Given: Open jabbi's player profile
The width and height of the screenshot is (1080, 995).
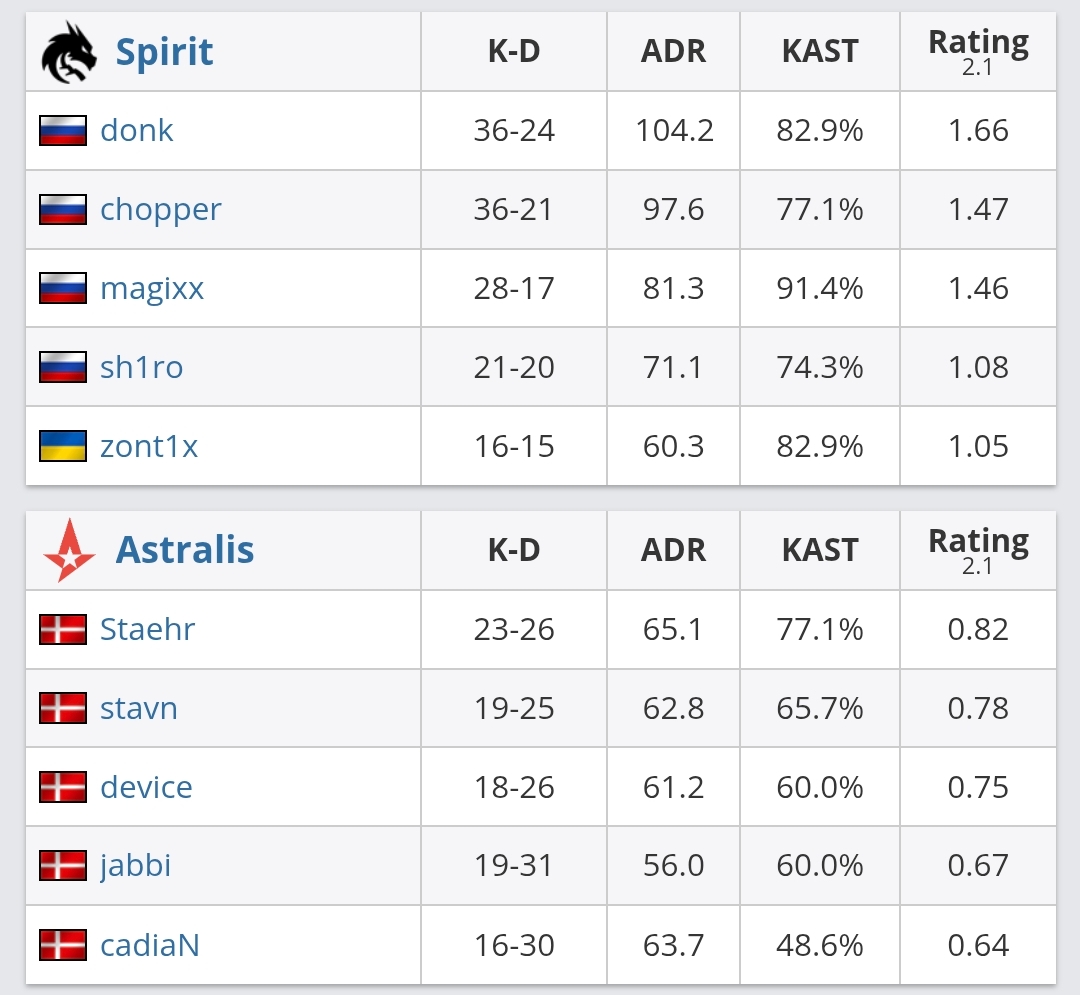Looking at the screenshot, I should coord(135,866).
